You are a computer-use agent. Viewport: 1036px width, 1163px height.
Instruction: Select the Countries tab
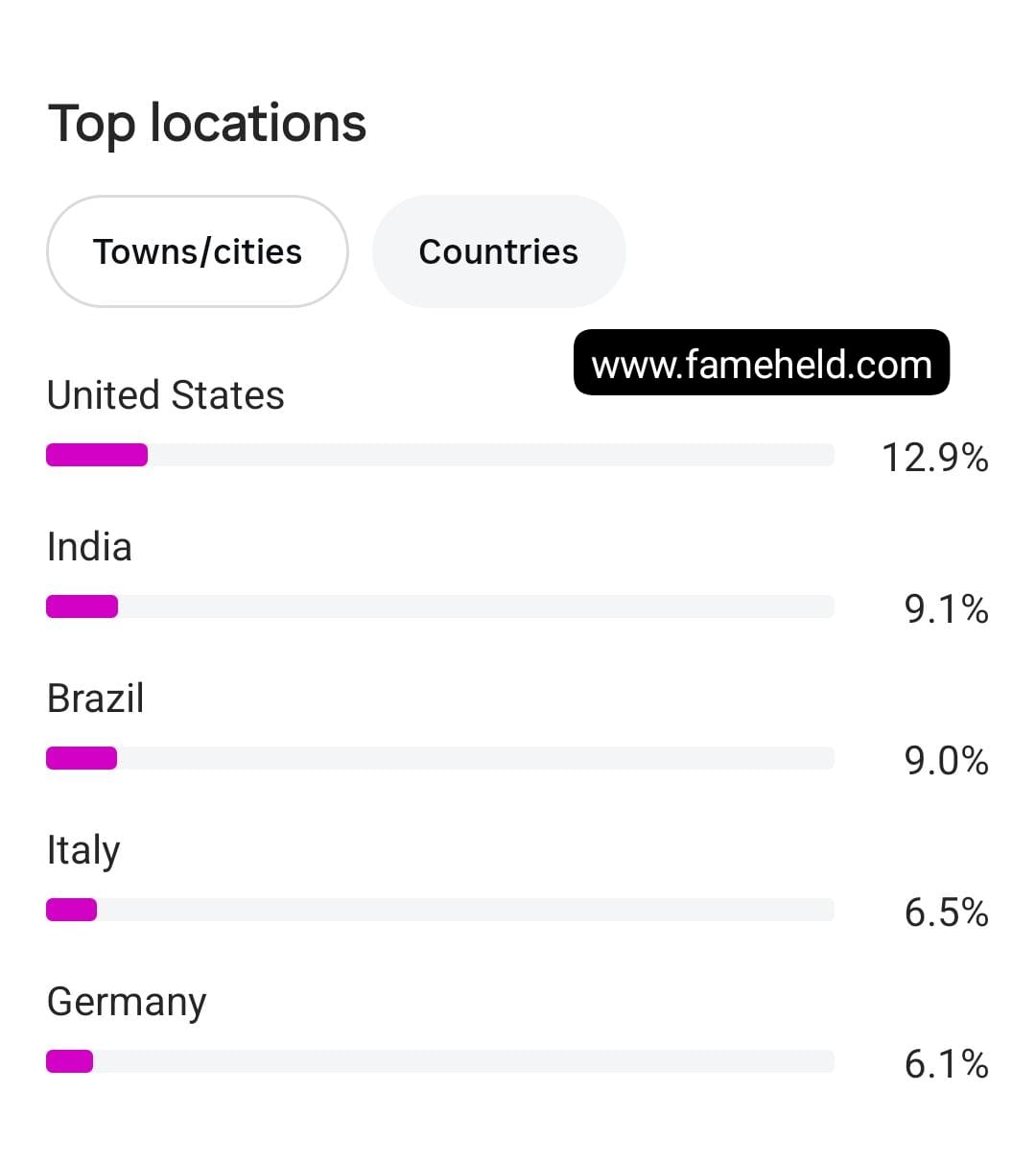click(498, 251)
